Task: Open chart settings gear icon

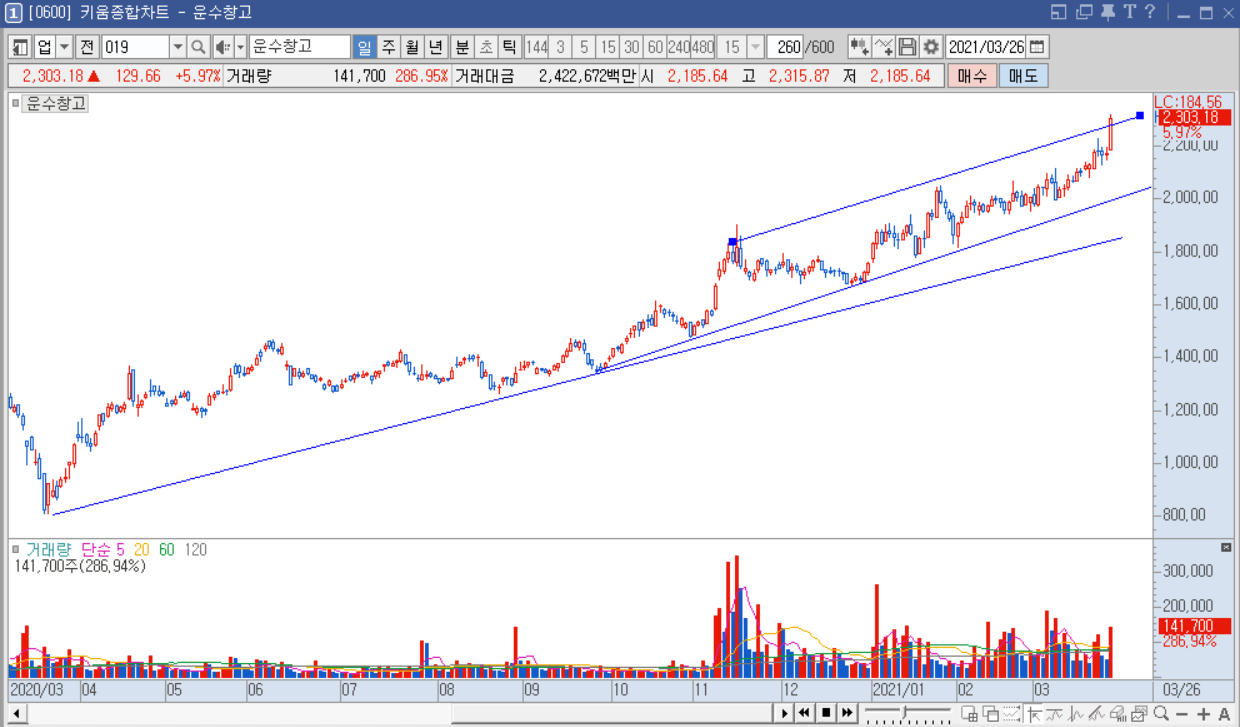Action: (931, 47)
